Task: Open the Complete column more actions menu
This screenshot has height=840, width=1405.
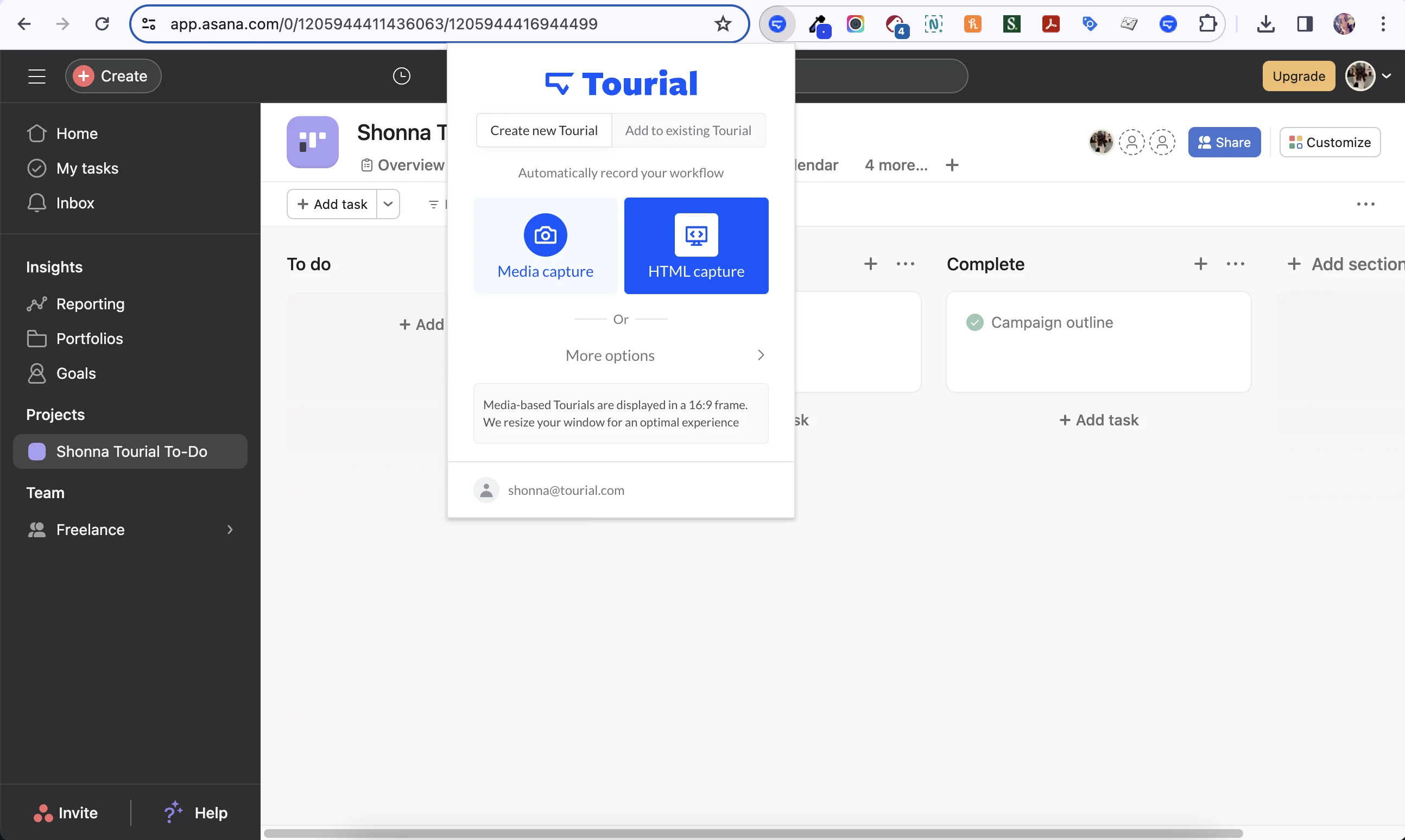Action: 1235,264
